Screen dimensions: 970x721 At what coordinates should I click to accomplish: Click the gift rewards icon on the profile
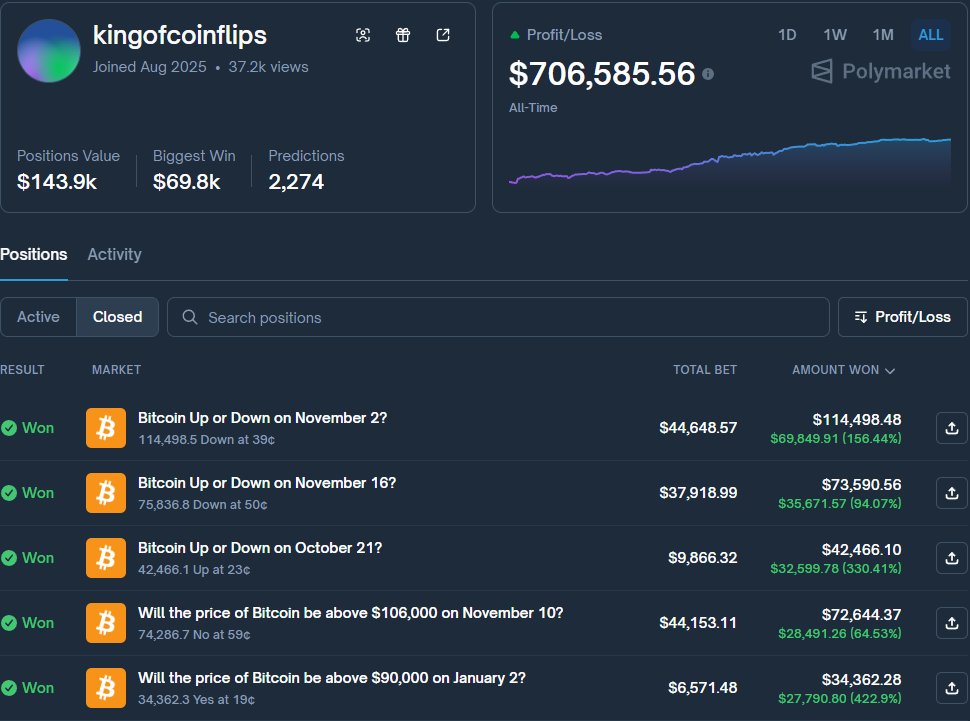tap(403, 34)
